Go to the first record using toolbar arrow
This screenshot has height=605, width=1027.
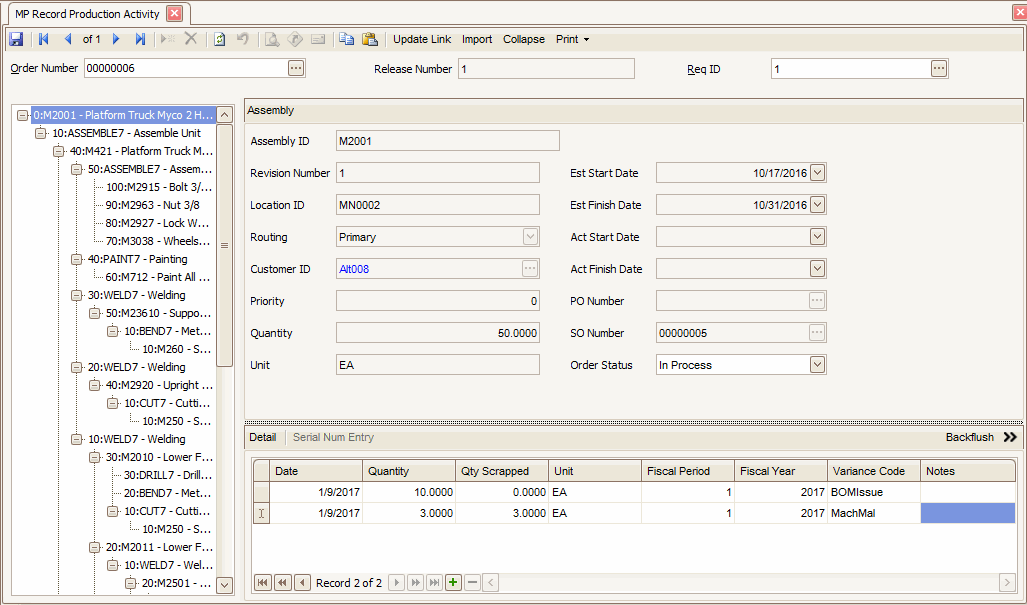[43, 39]
